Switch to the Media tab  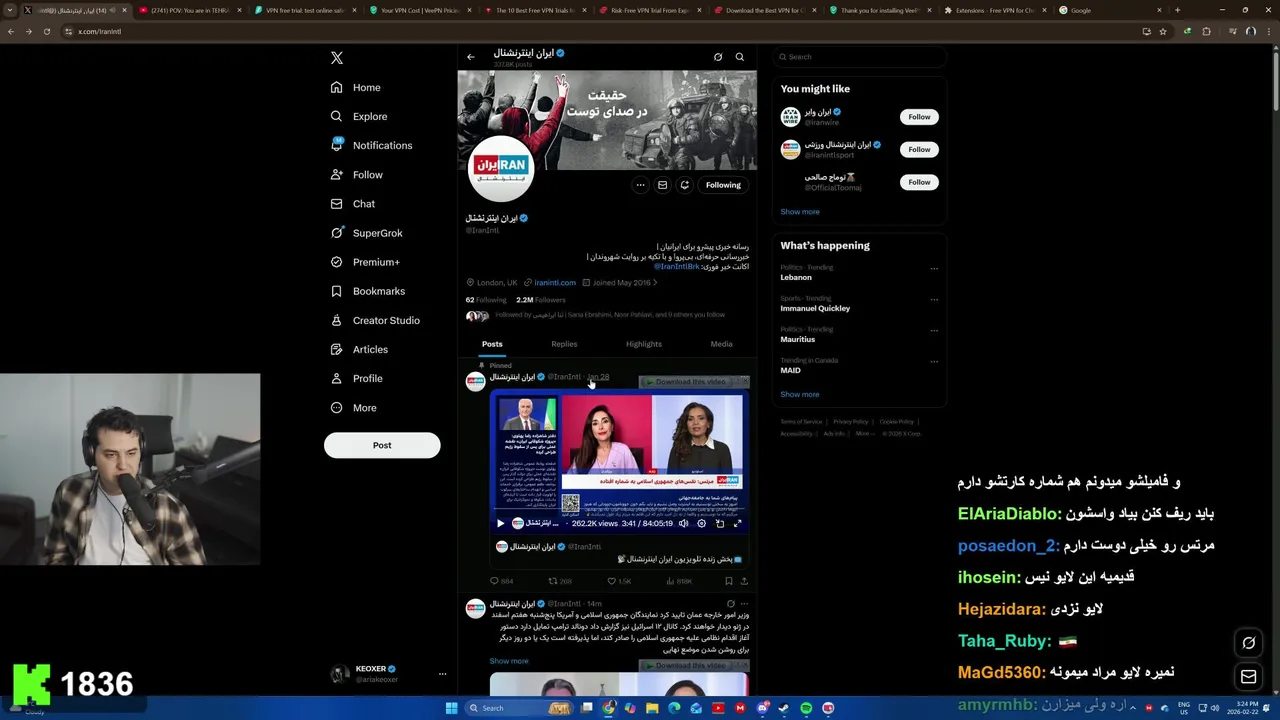[x=721, y=344]
